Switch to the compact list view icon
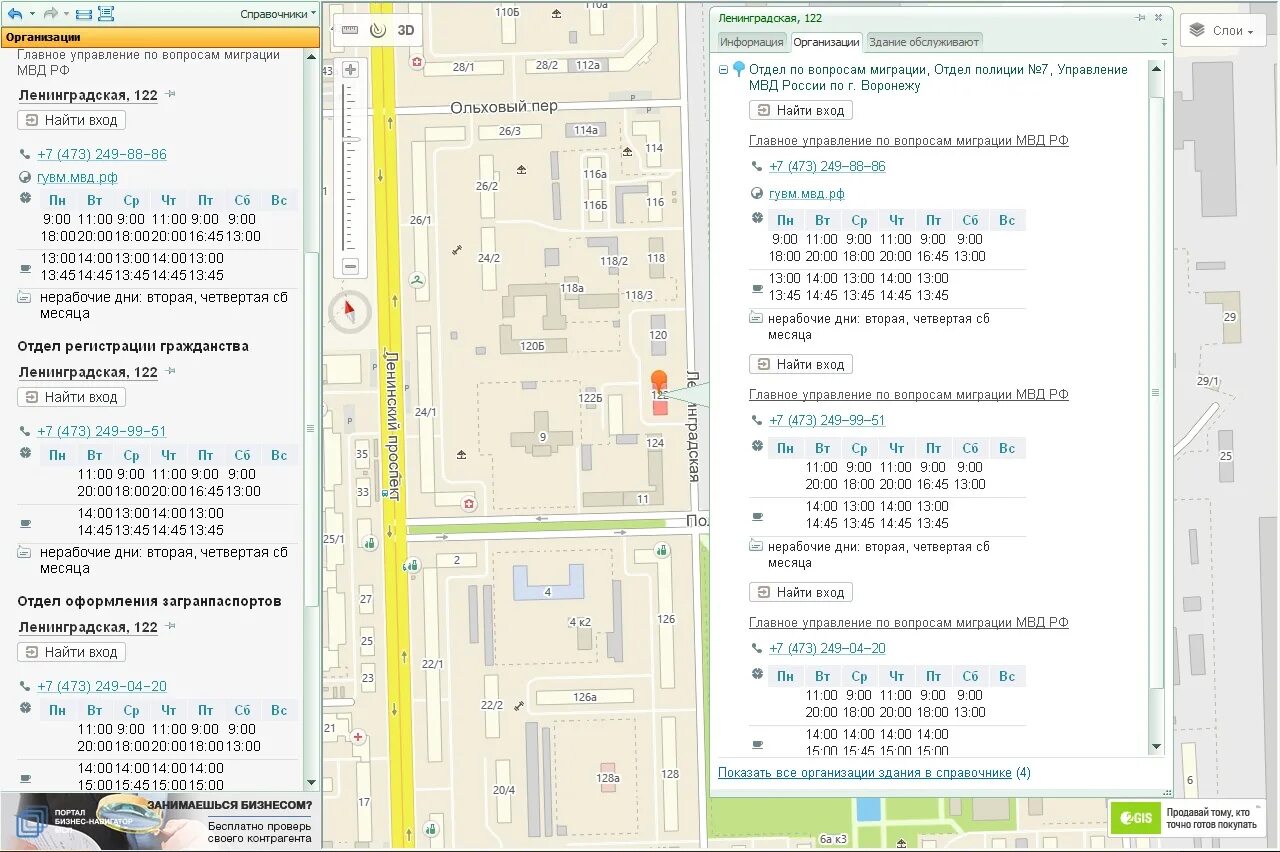Screen dimensions: 1280x852 (84, 14)
